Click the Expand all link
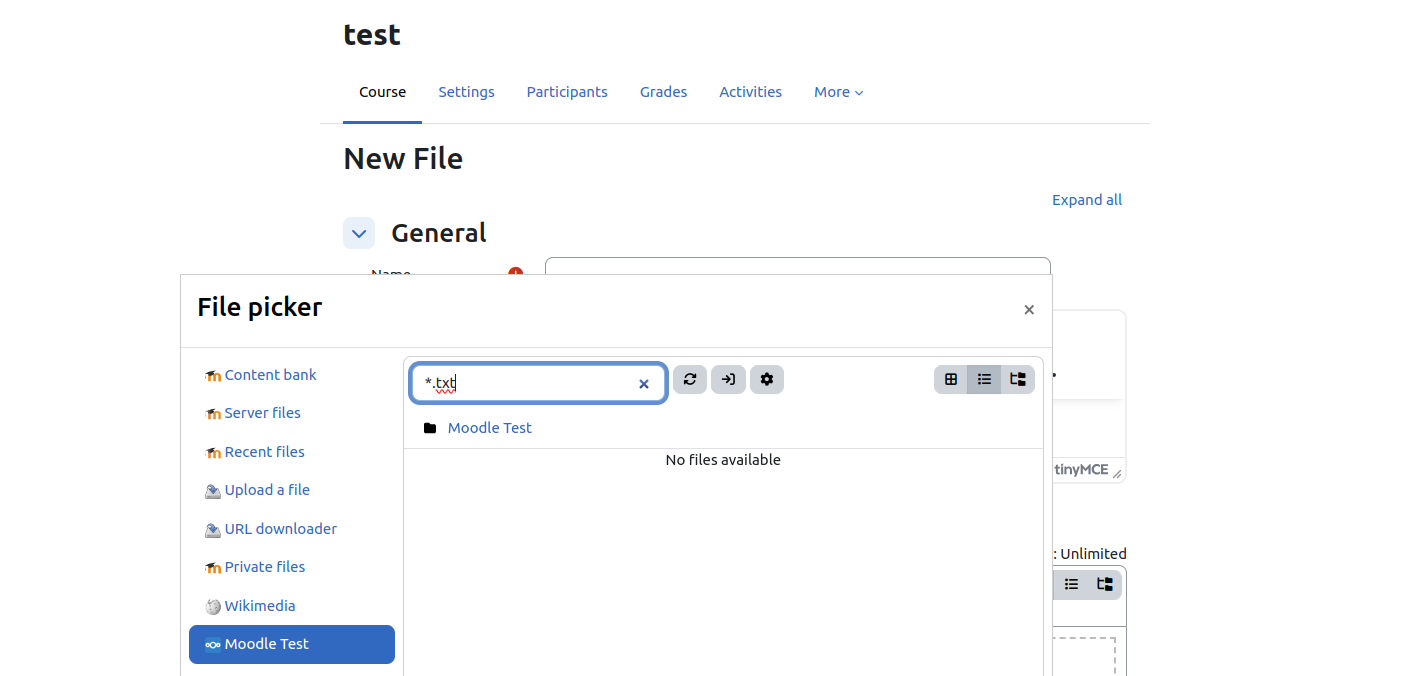 (x=1087, y=200)
